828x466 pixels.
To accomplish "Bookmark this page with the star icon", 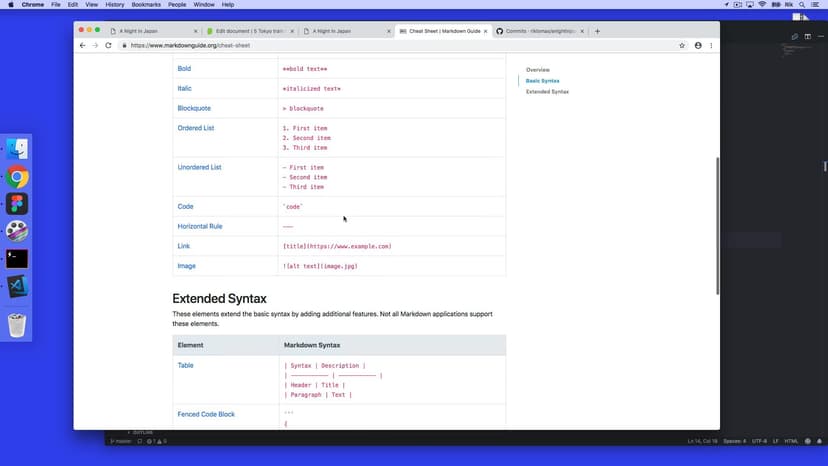I will click(x=682, y=45).
